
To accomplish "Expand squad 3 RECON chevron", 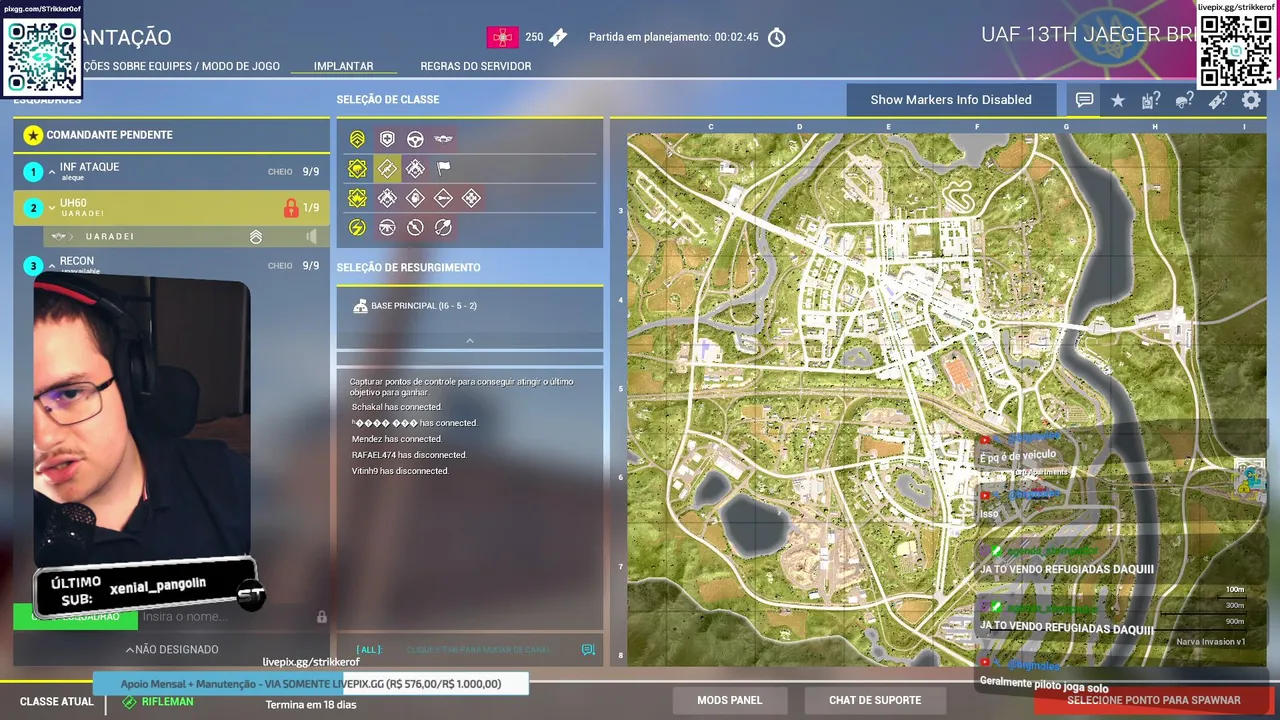I will (52, 266).
